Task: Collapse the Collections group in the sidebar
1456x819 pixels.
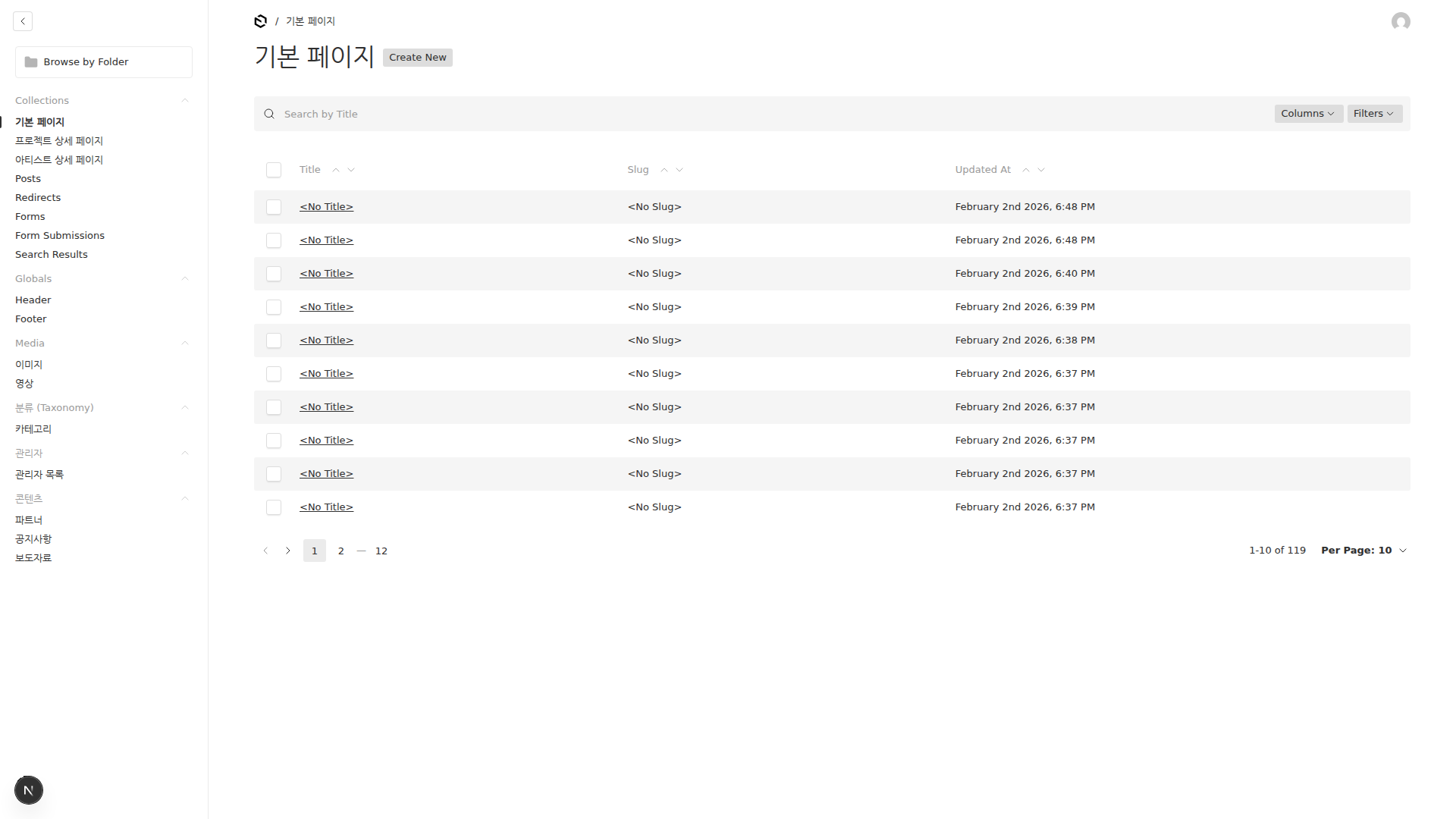Action: (184, 101)
